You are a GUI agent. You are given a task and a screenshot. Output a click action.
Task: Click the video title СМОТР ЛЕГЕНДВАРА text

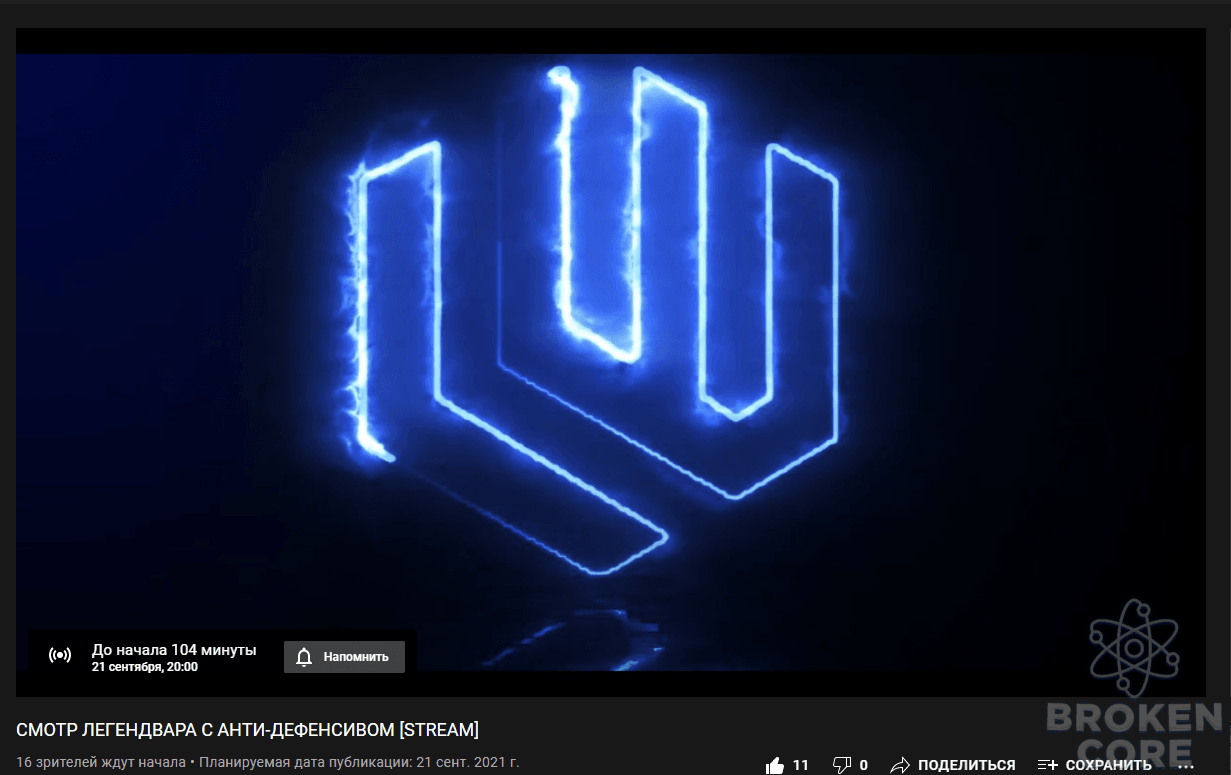point(248,728)
